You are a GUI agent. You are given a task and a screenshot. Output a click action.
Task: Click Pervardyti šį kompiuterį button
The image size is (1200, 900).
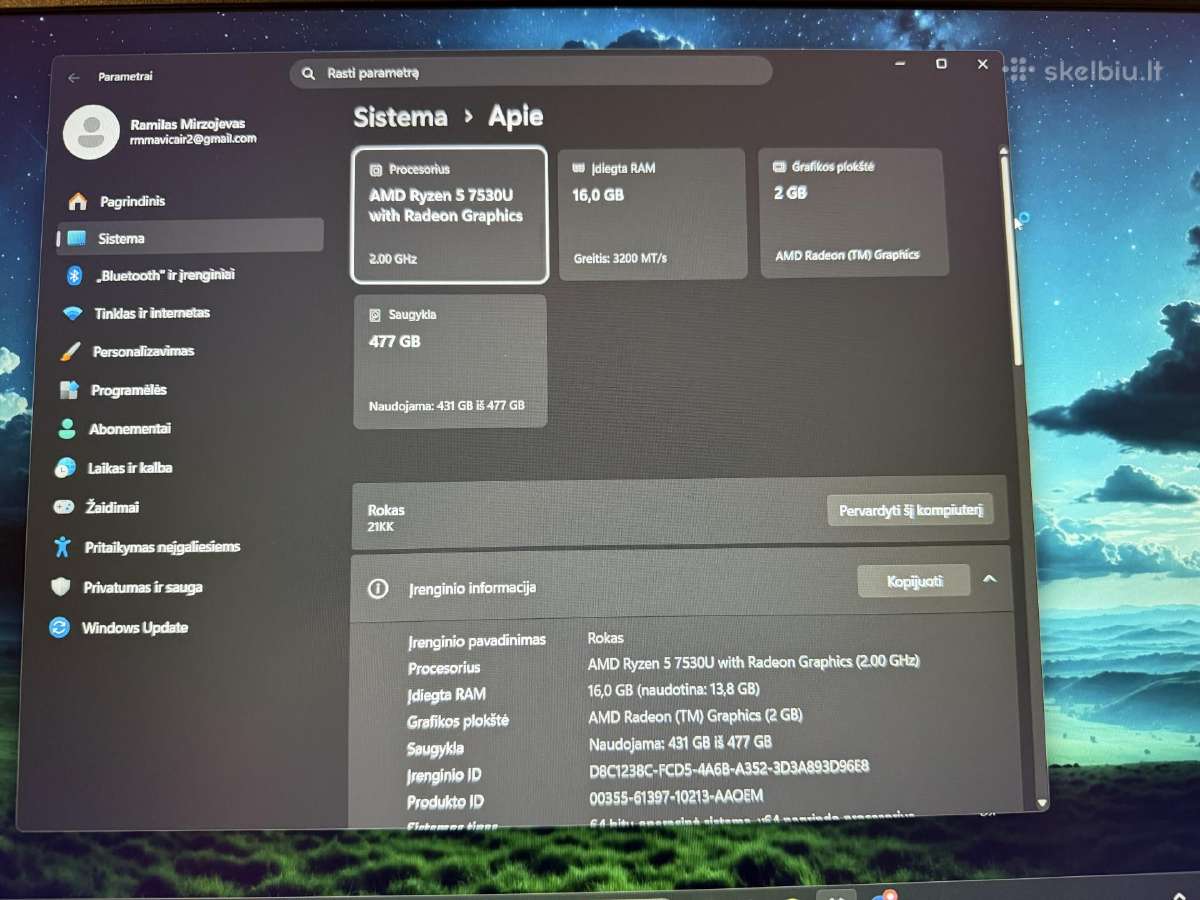pyautogui.click(x=910, y=509)
